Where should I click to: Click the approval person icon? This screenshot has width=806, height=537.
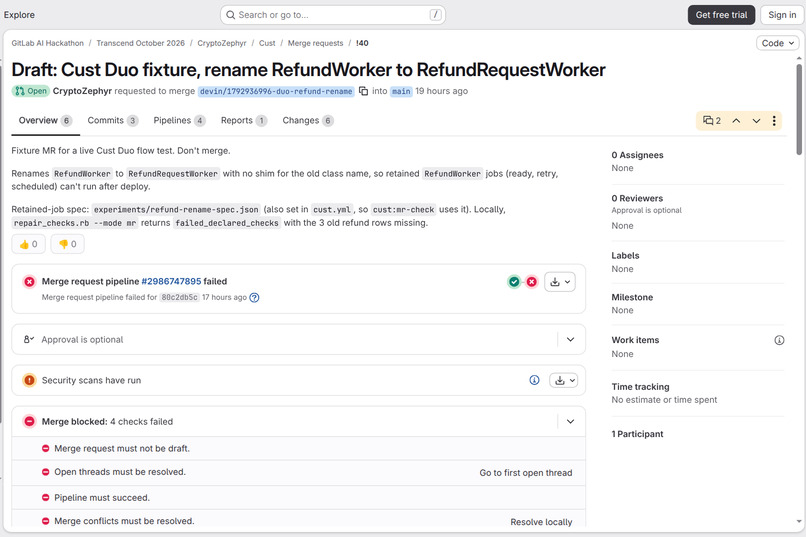click(28, 339)
